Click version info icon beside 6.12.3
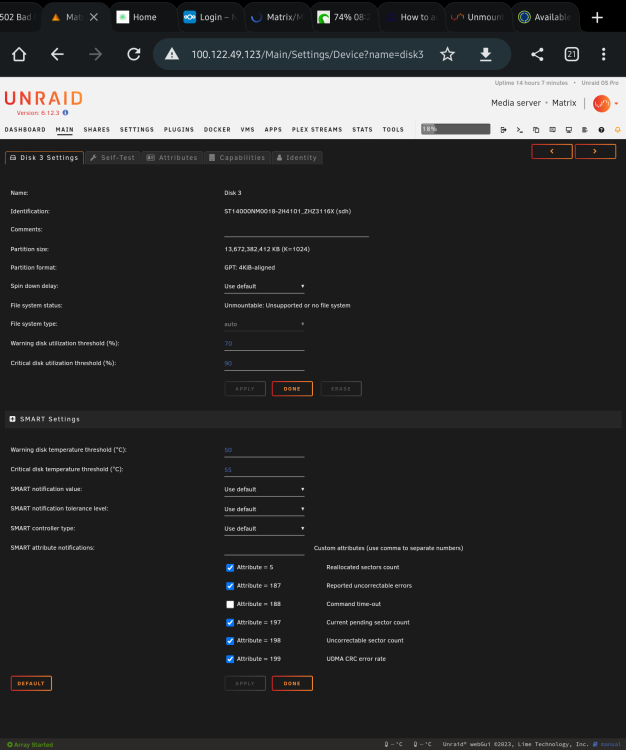 66,113
